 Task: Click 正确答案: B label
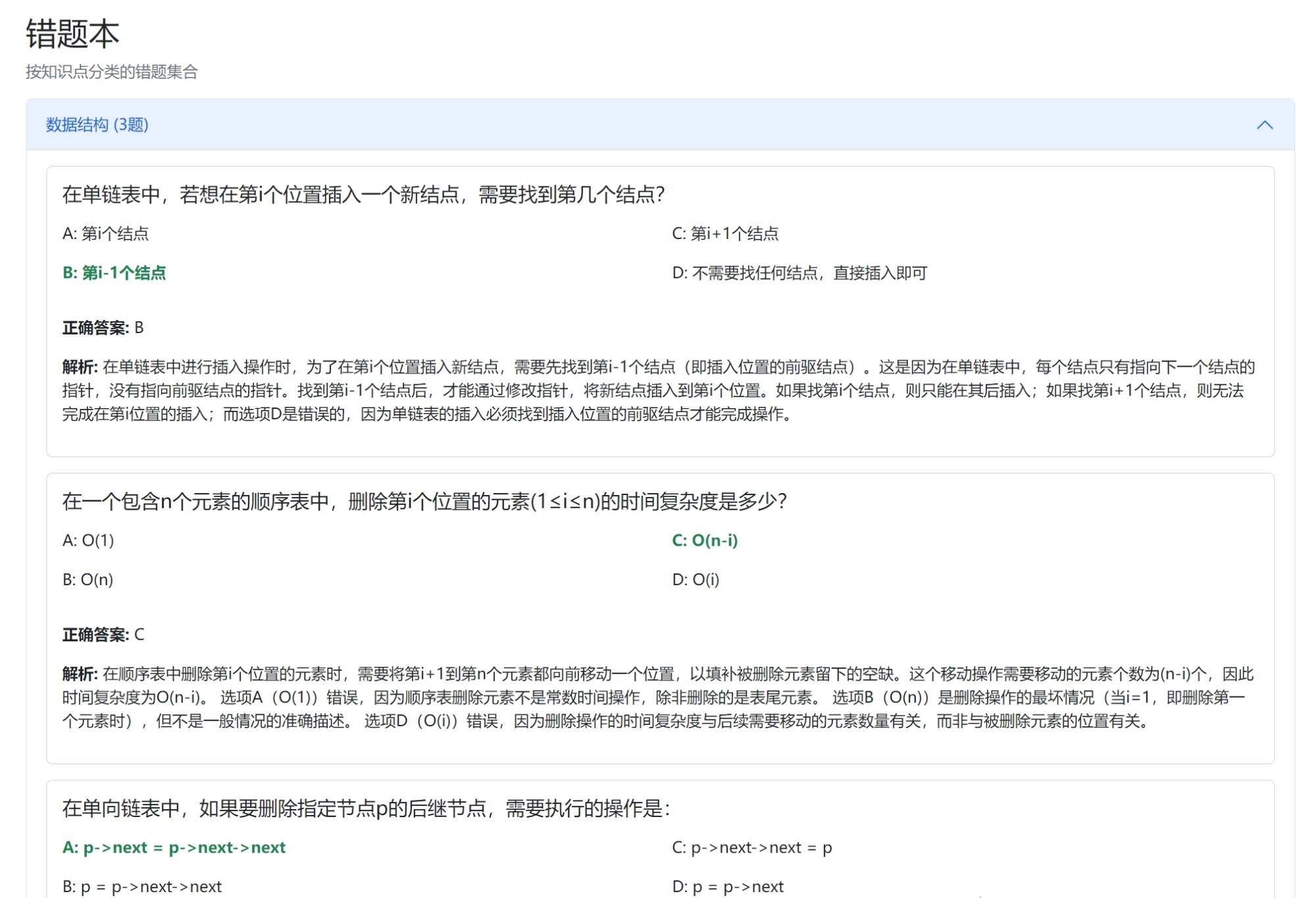(103, 328)
